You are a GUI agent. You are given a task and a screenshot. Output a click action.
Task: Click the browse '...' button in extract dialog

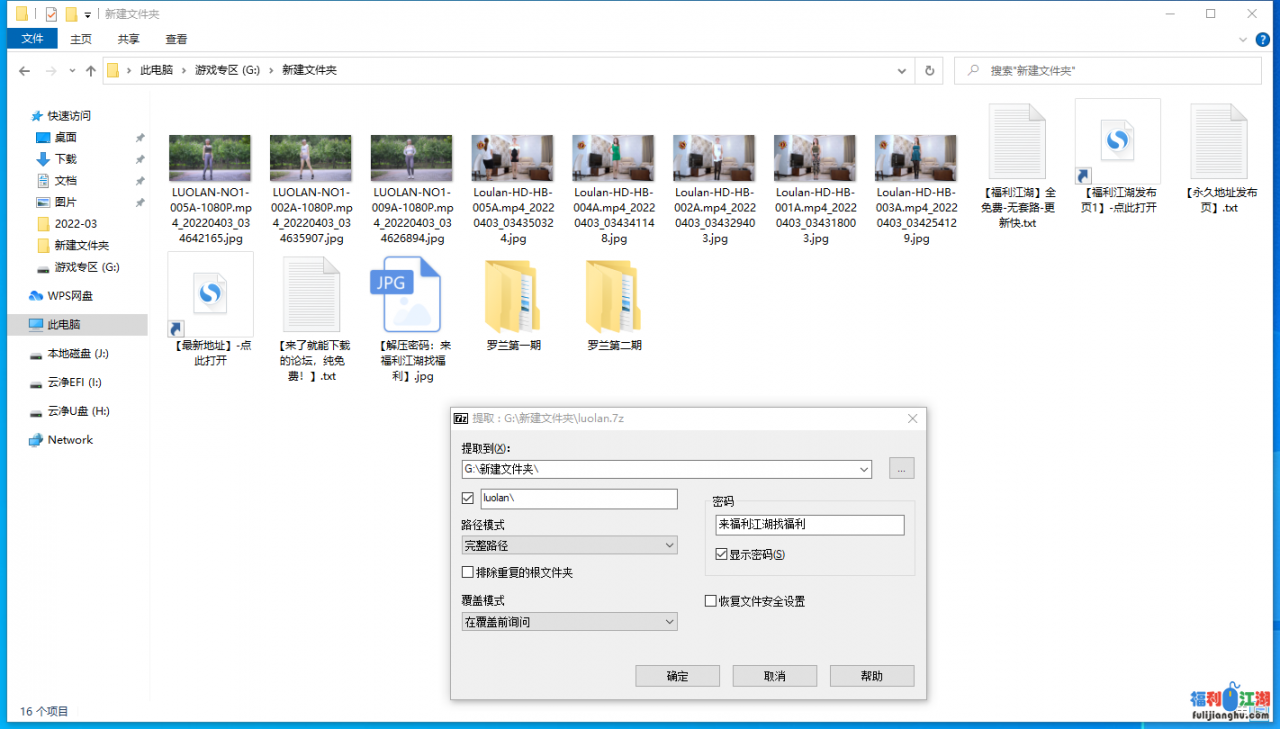901,469
